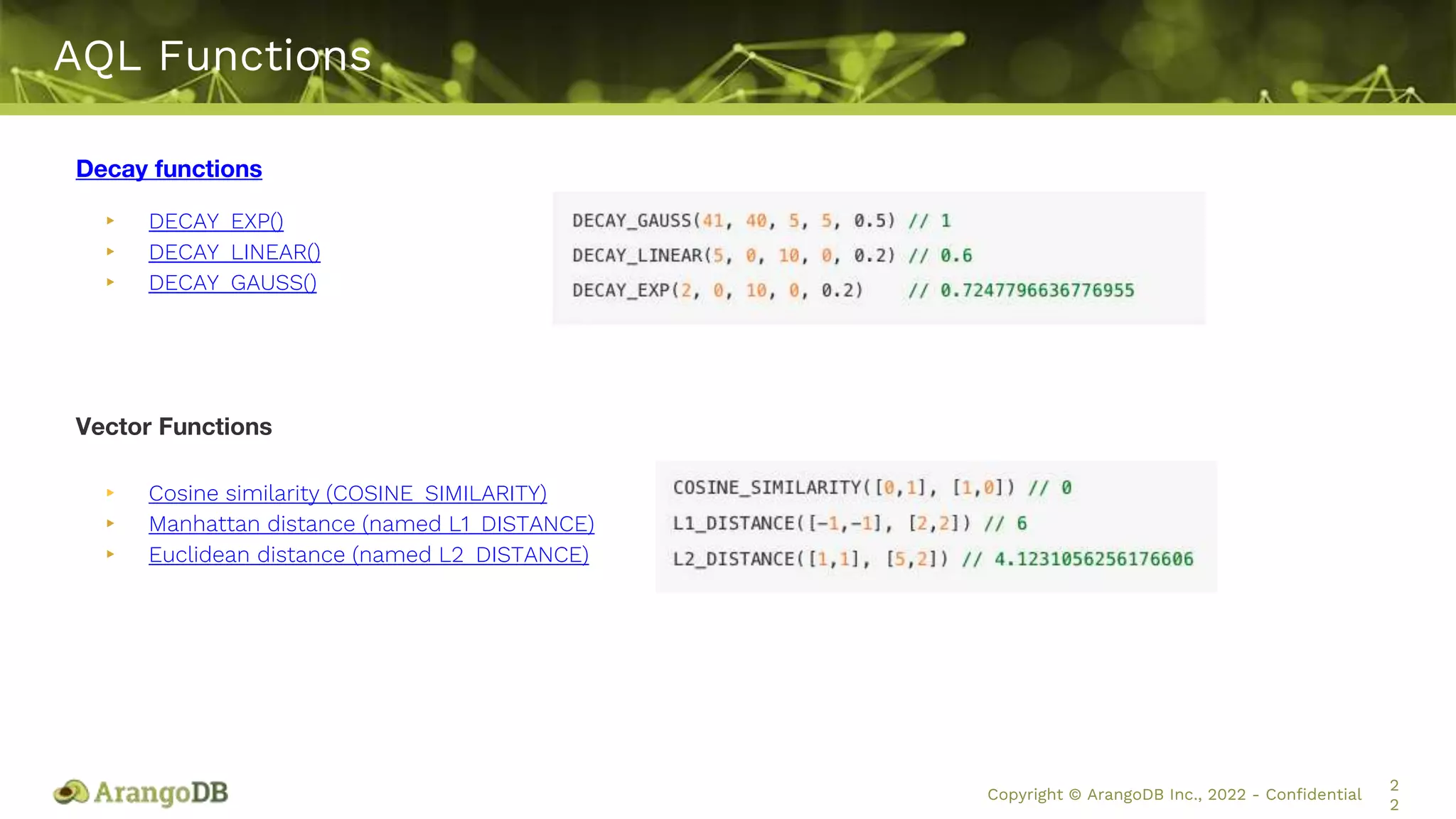Open the Decay functions heading link
Viewport: 1456px width, 819px height.
pos(169,169)
